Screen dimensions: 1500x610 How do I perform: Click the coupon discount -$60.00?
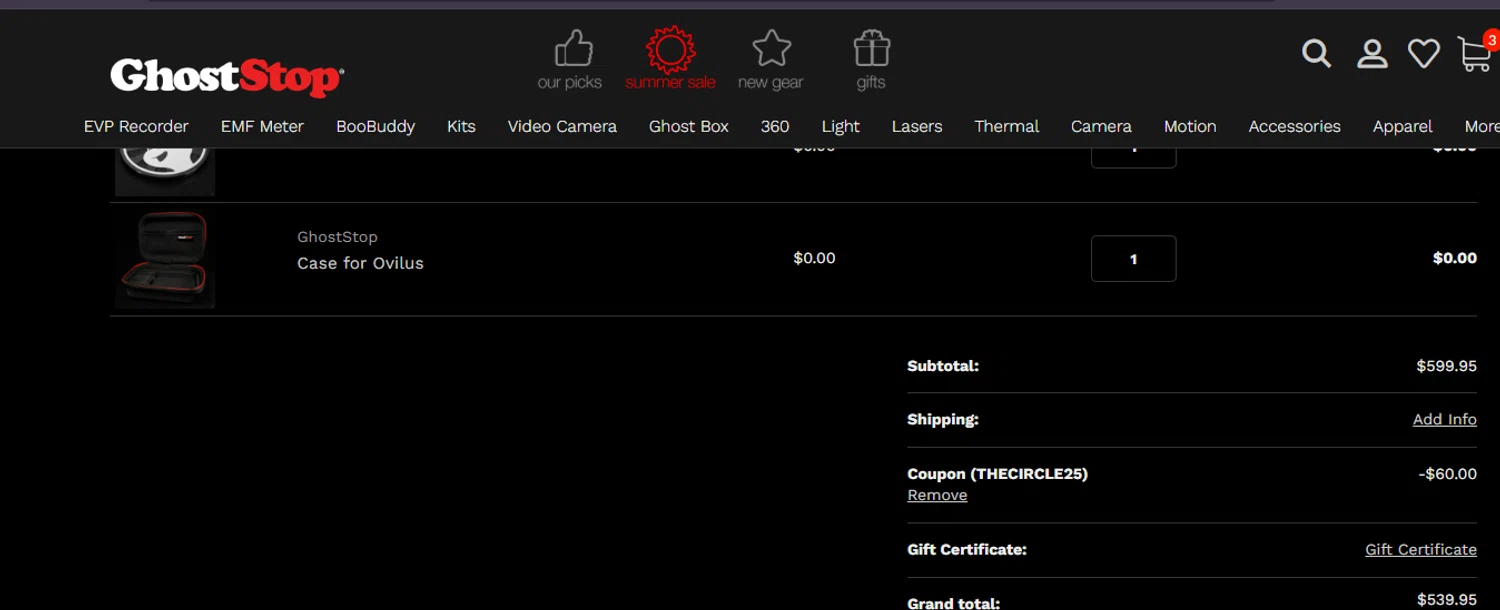(1448, 474)
